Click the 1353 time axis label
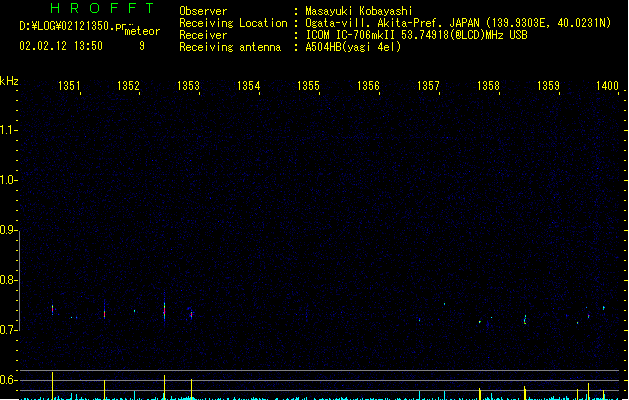 [x=188, y=85]
